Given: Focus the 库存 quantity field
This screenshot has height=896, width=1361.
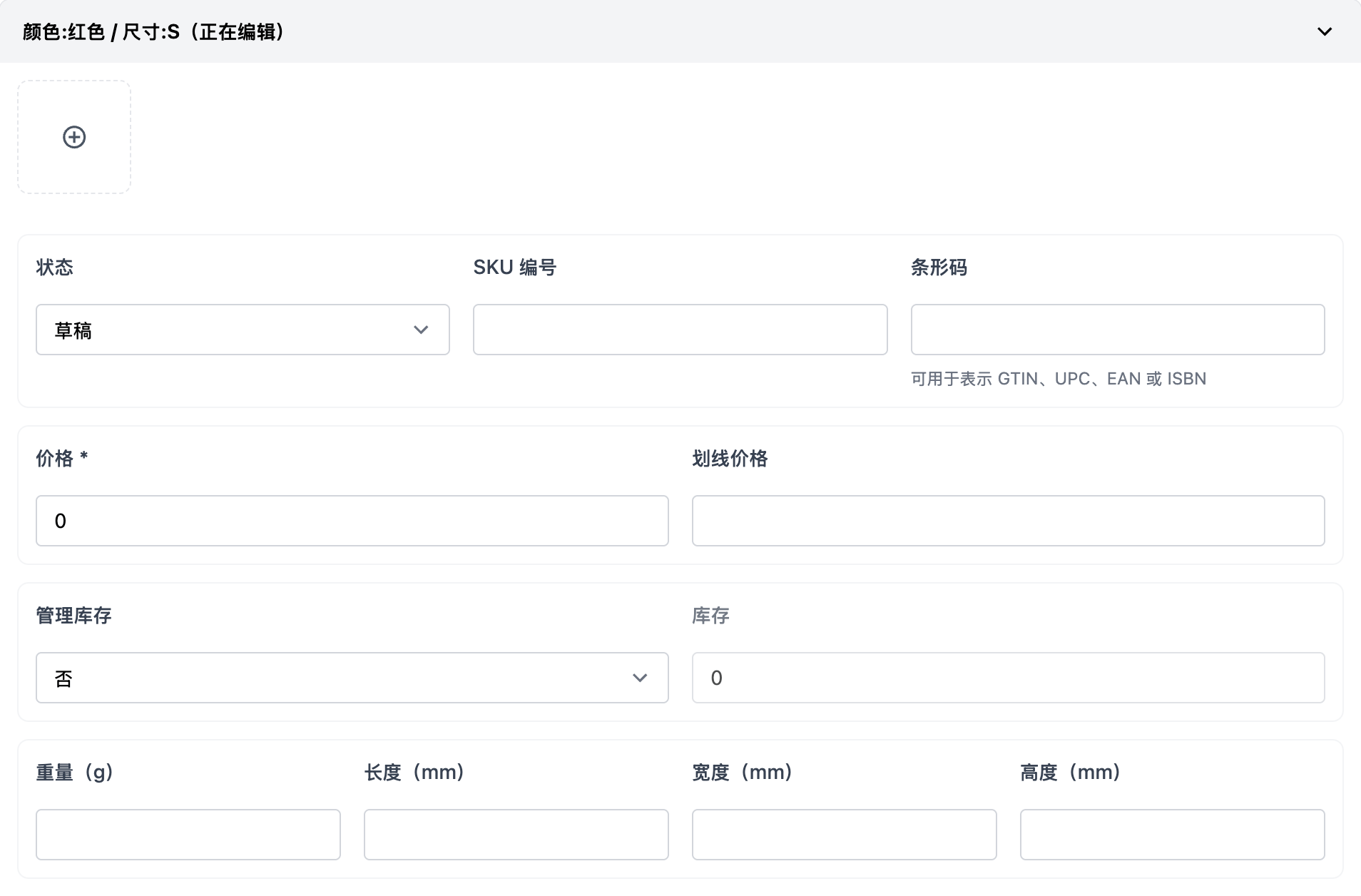Looking at the screenshot, I should tap(1008, 678).
